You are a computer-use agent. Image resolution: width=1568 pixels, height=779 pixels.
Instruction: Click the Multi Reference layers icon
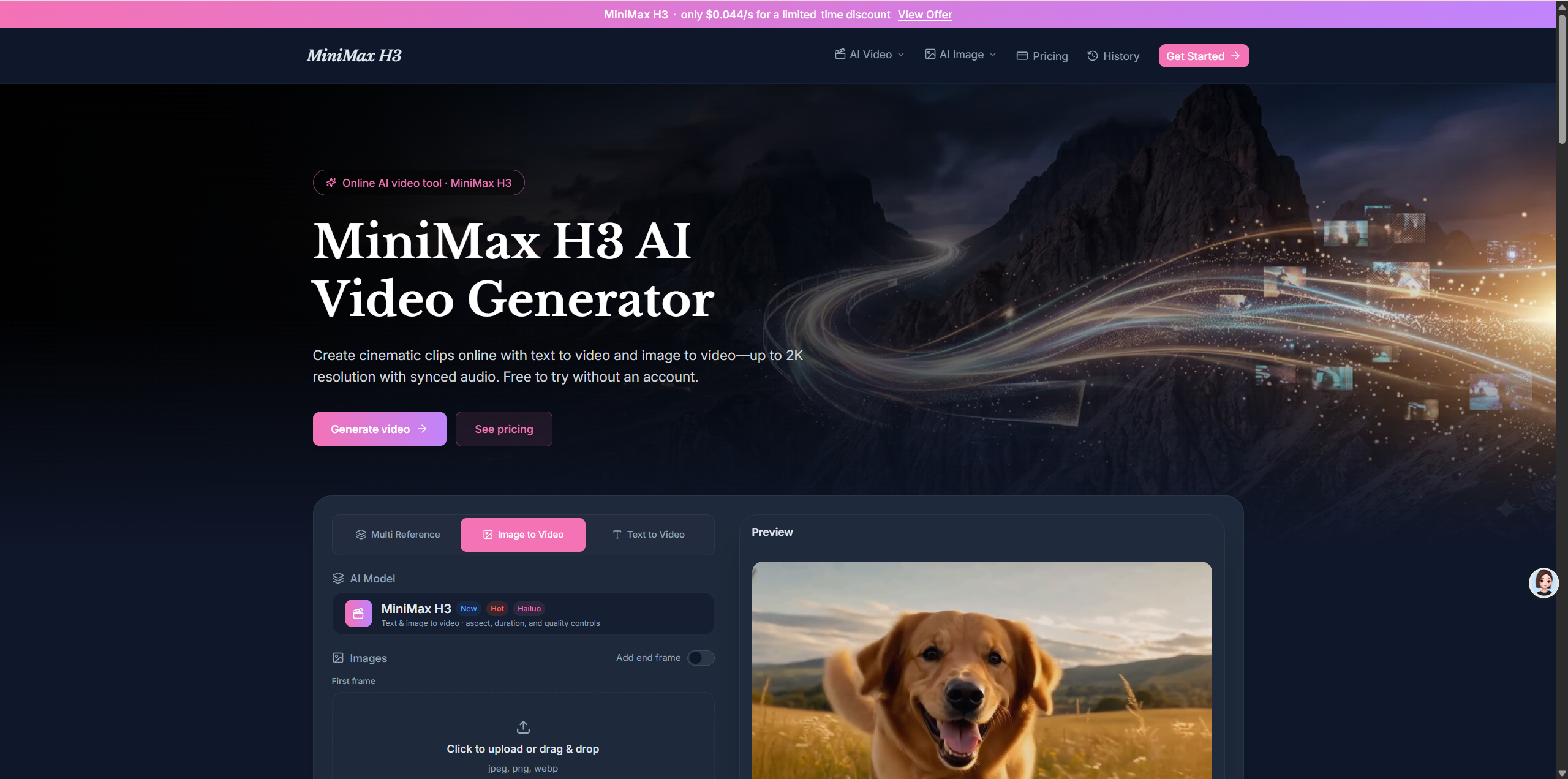361,535
